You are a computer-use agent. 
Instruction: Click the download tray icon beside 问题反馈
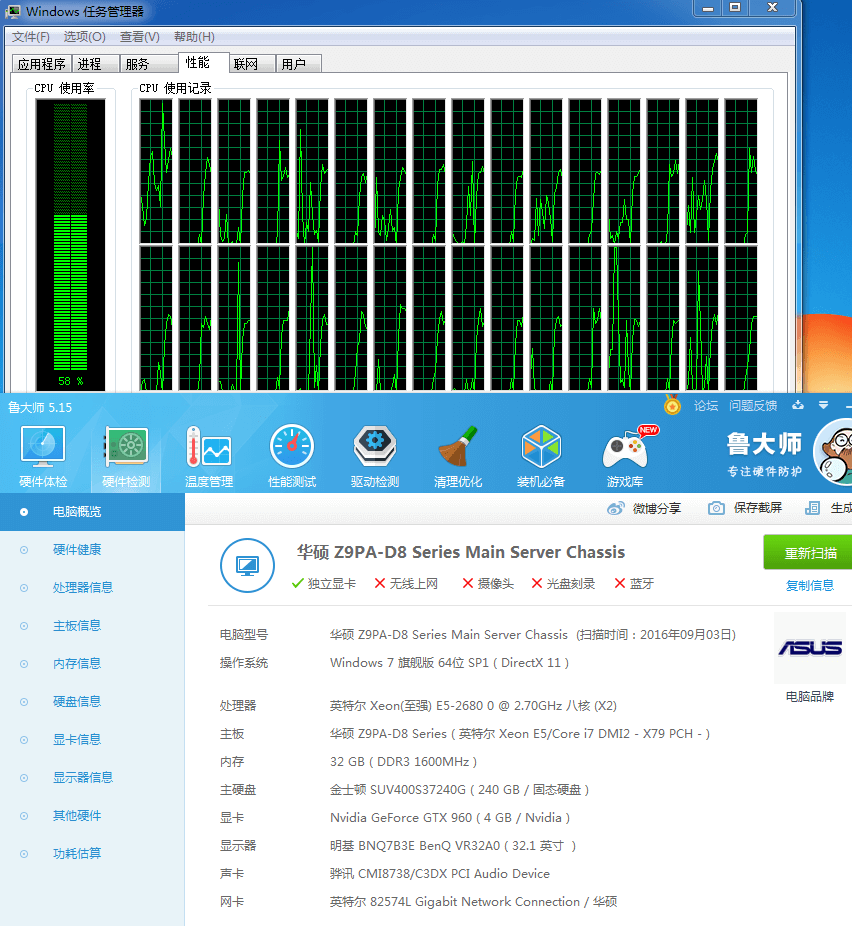(x=798, y=405)
